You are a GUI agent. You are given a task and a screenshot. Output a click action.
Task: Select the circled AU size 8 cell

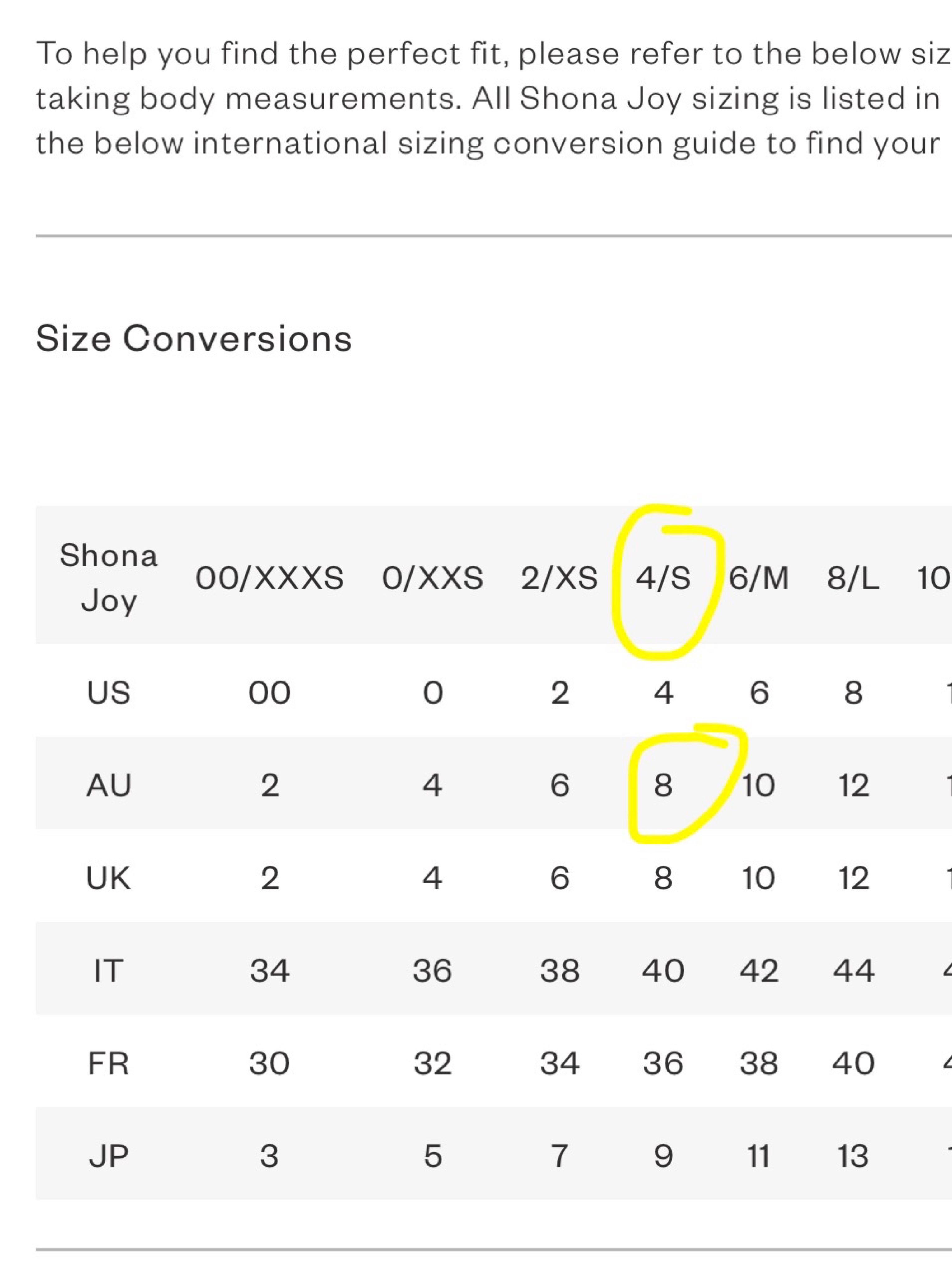click(x=663, y=785)
